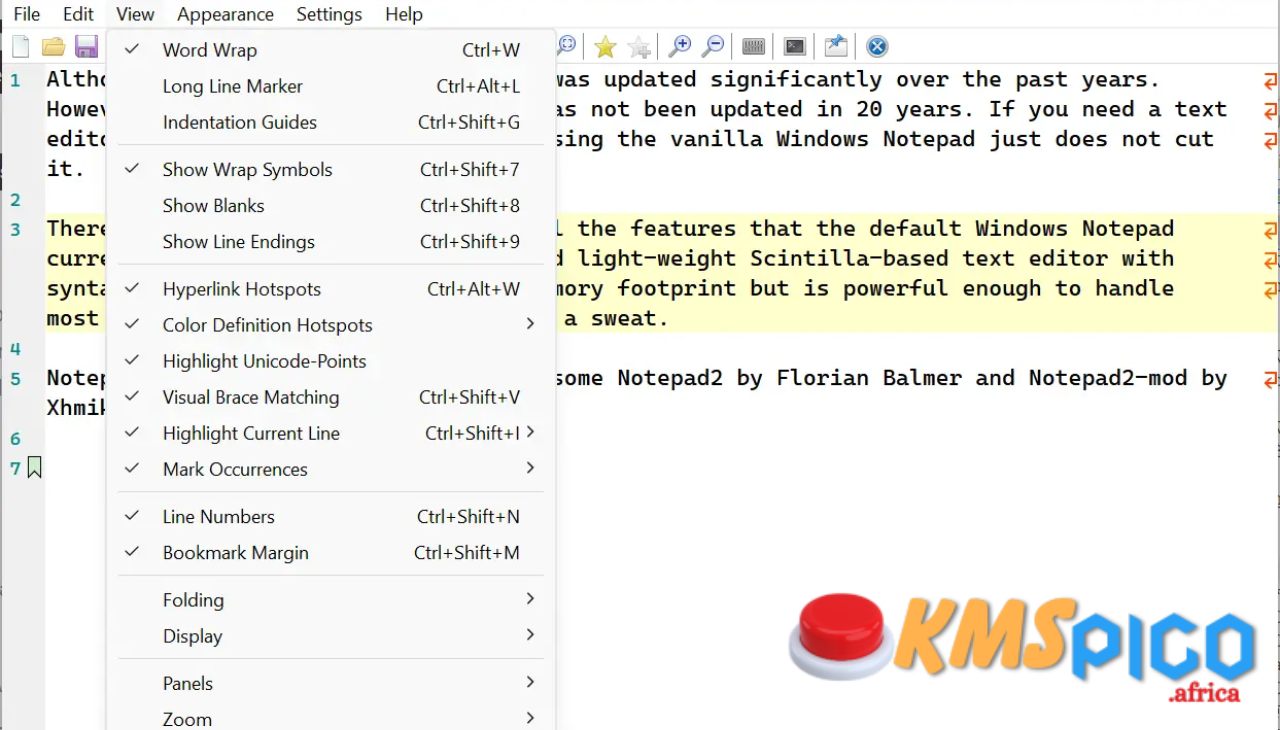
Task: Enable Show Blanks
Action: pos(331,205)
